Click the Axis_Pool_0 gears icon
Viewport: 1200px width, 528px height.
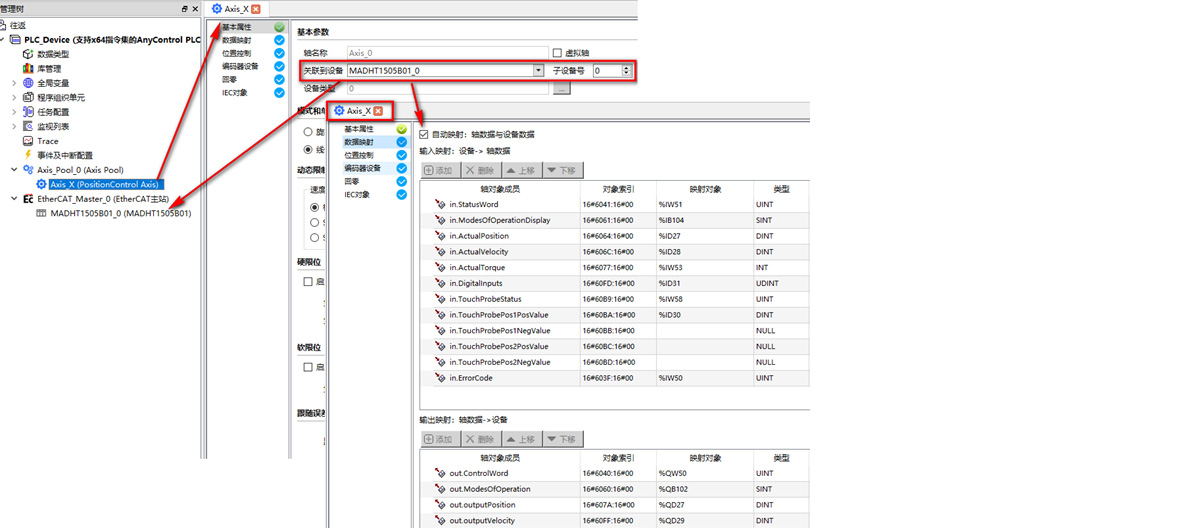click(x=28, y=170)
